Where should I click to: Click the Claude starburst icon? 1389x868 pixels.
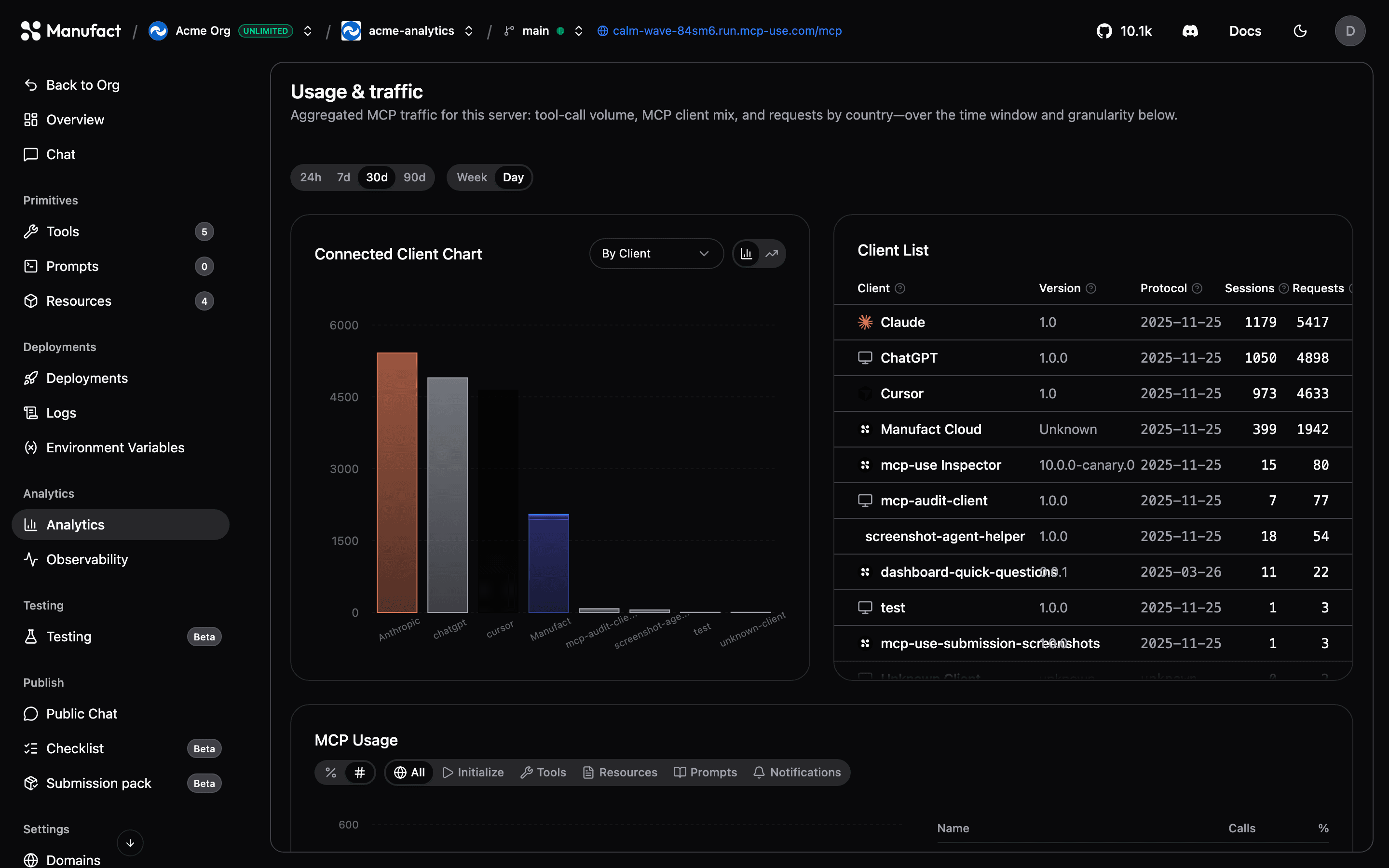pos(865,322)
